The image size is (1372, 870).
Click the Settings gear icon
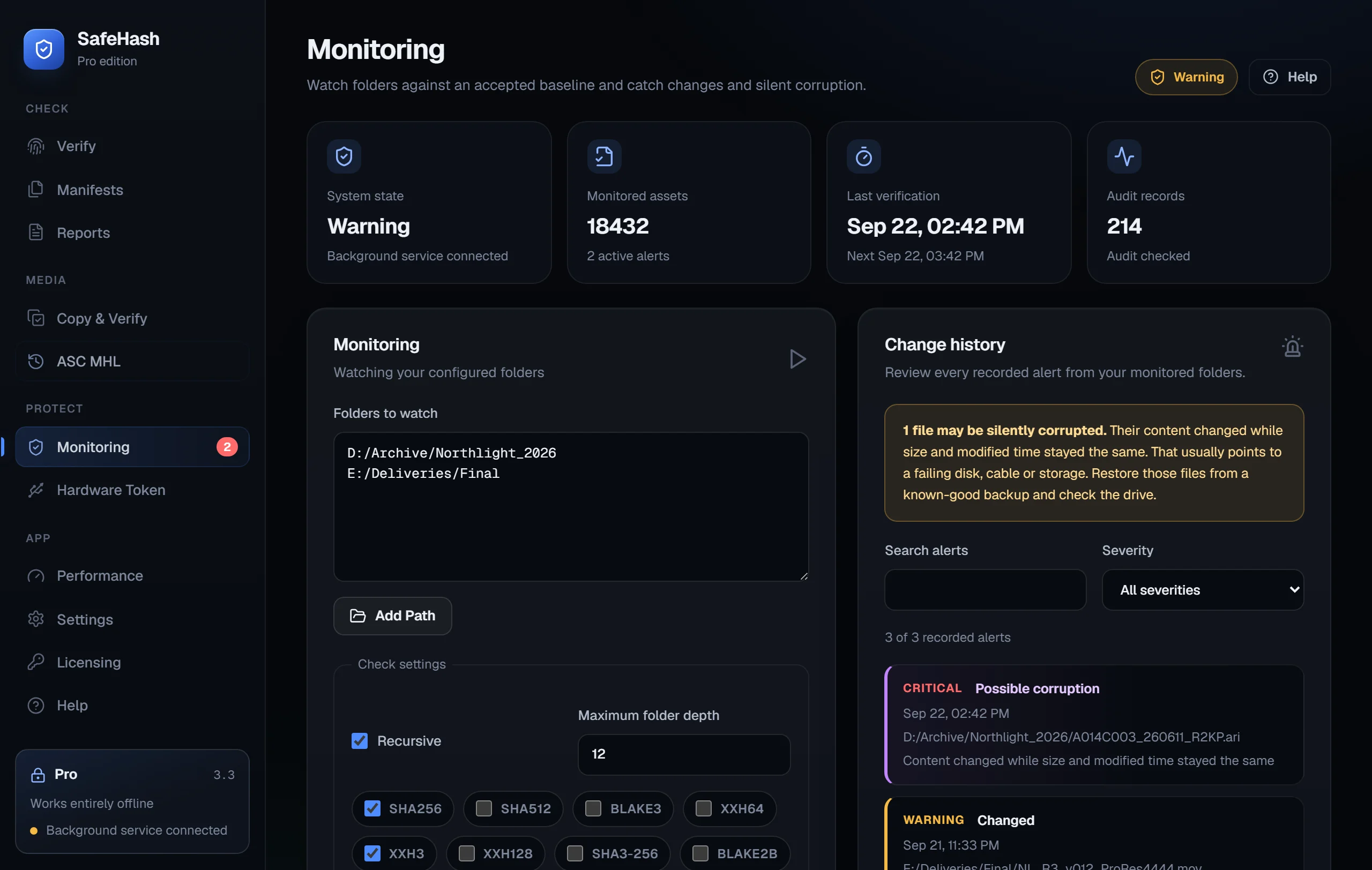(x=36, y=619)
